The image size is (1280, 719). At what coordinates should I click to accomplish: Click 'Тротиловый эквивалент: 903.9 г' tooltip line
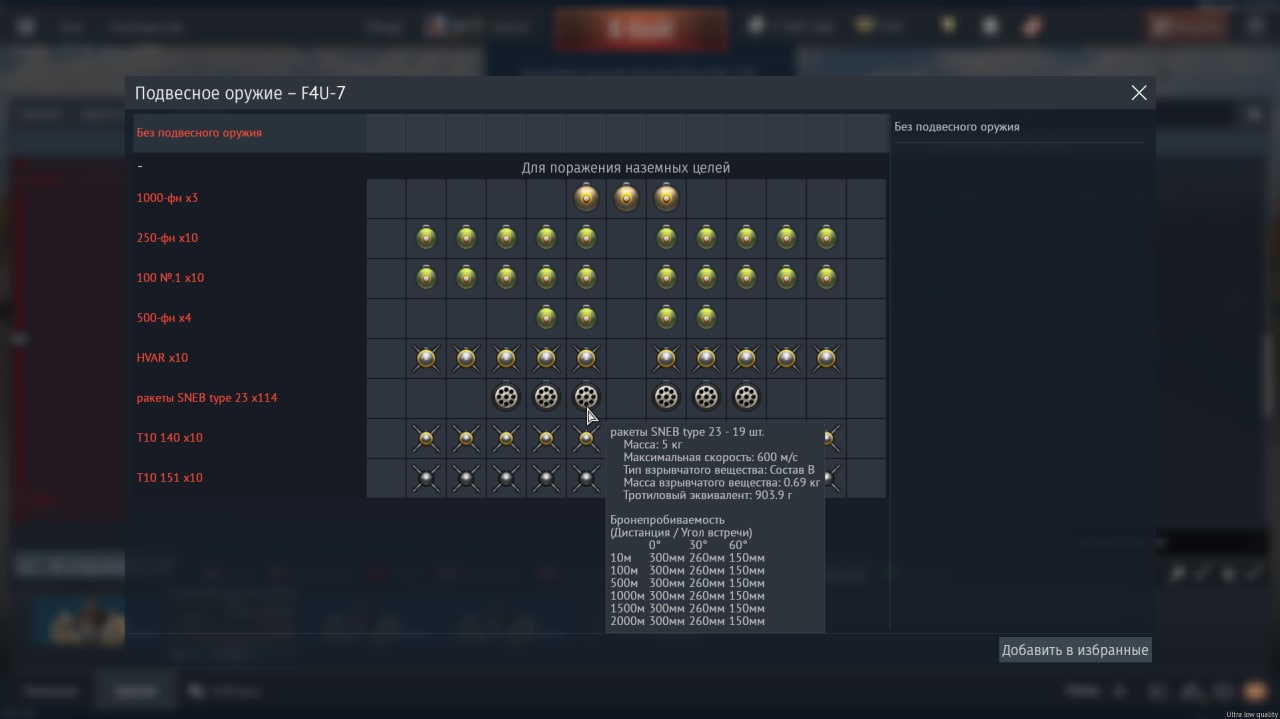(x=707, y=495)
